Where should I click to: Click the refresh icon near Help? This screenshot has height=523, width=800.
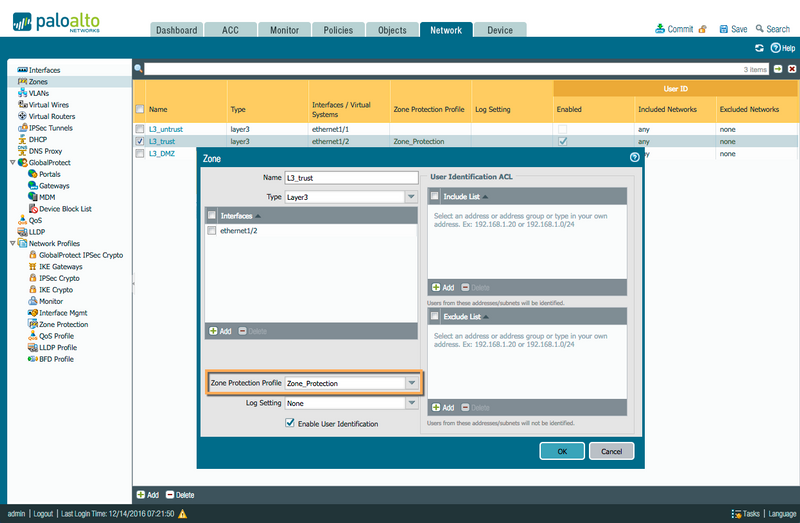759,48
